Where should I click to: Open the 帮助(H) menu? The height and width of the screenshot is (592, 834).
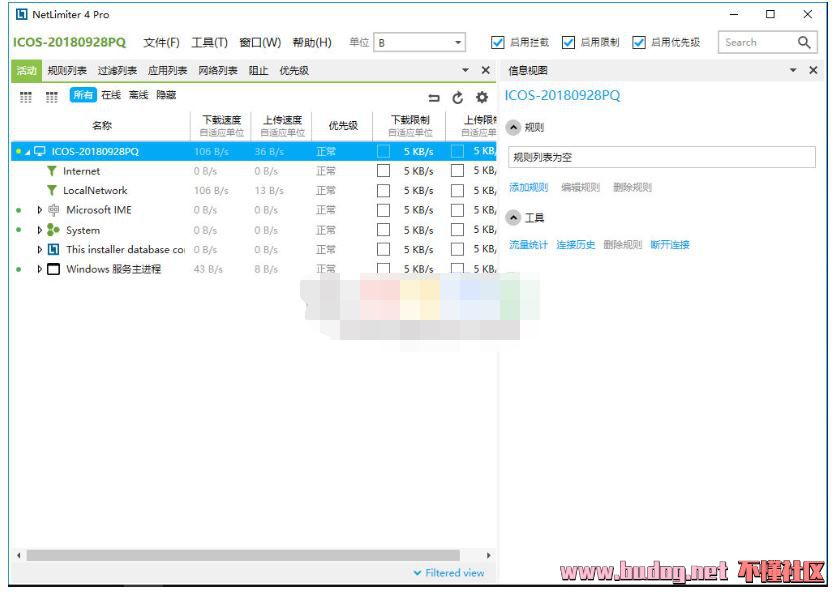pyautogui.click(x=312, y=43)
